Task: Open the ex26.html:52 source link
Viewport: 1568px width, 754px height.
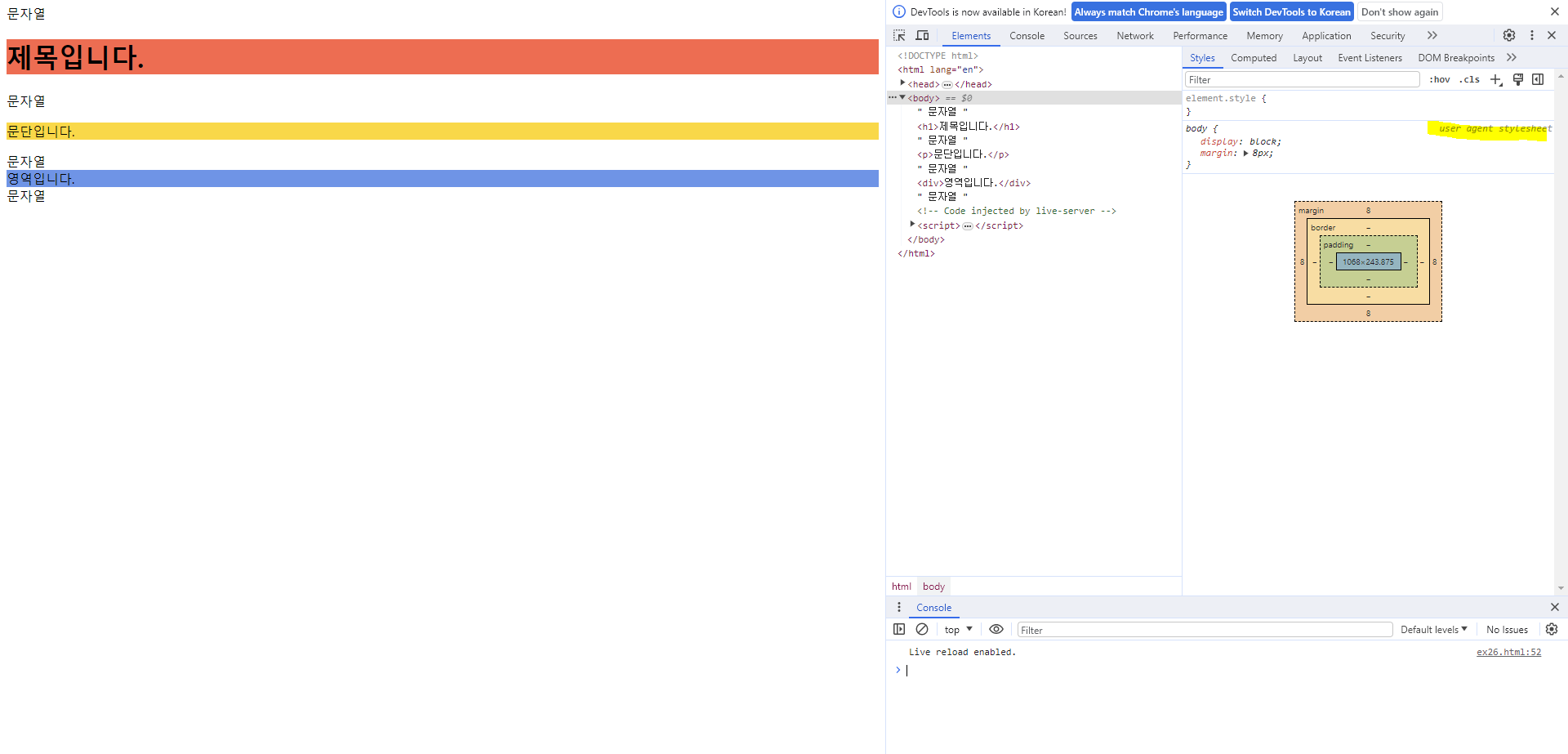Action: tap(1508, 652)
